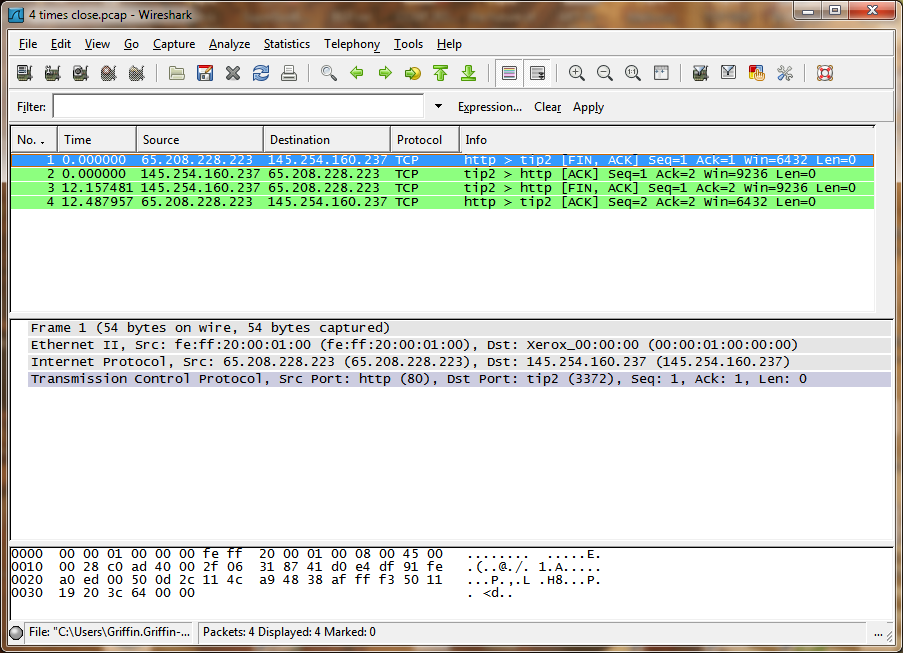The image size is (903, 653).
Task: Sort by Destination column header
Action: click(327, 140)
